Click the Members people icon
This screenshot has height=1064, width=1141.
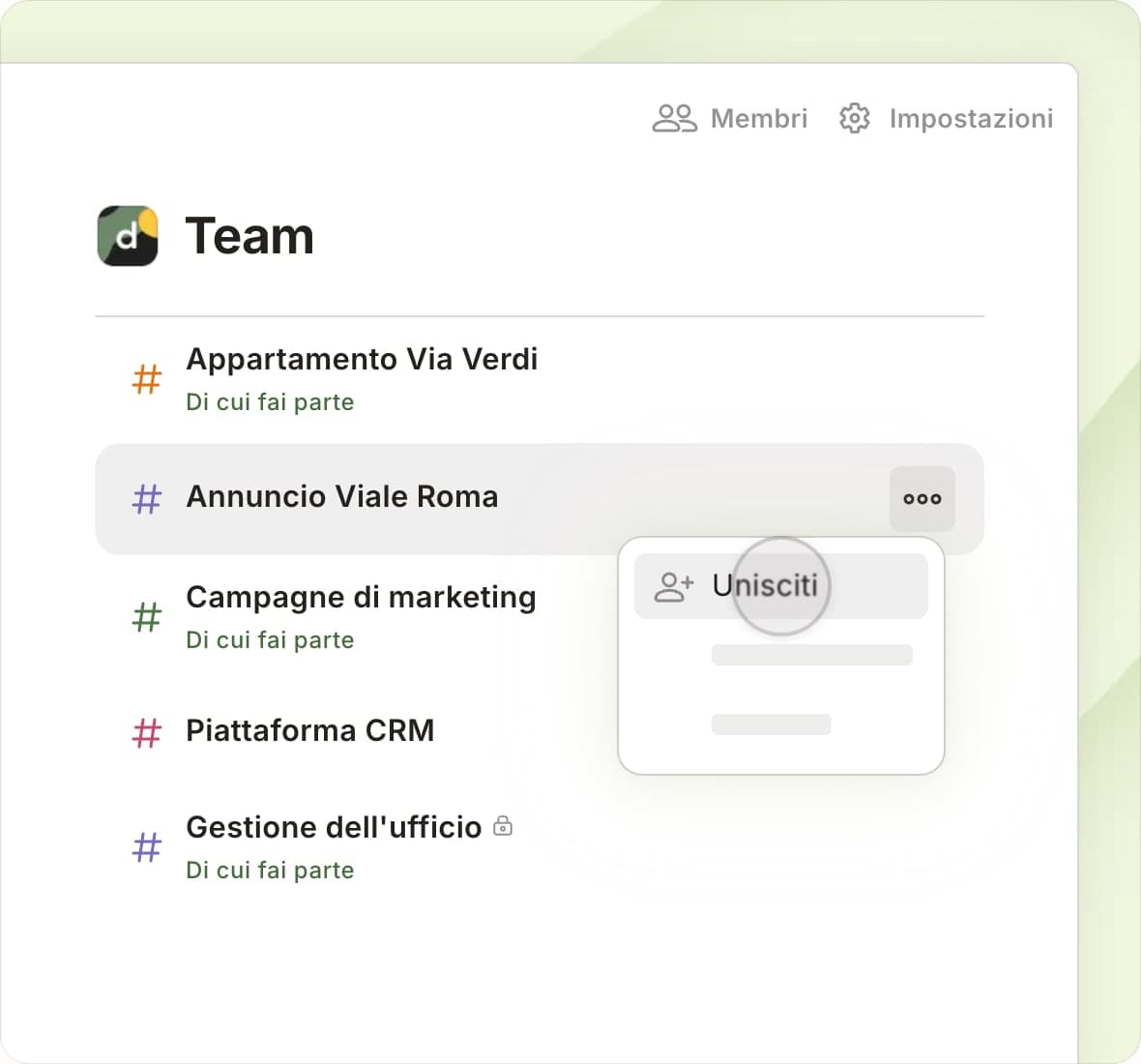(x=674, y=118)
